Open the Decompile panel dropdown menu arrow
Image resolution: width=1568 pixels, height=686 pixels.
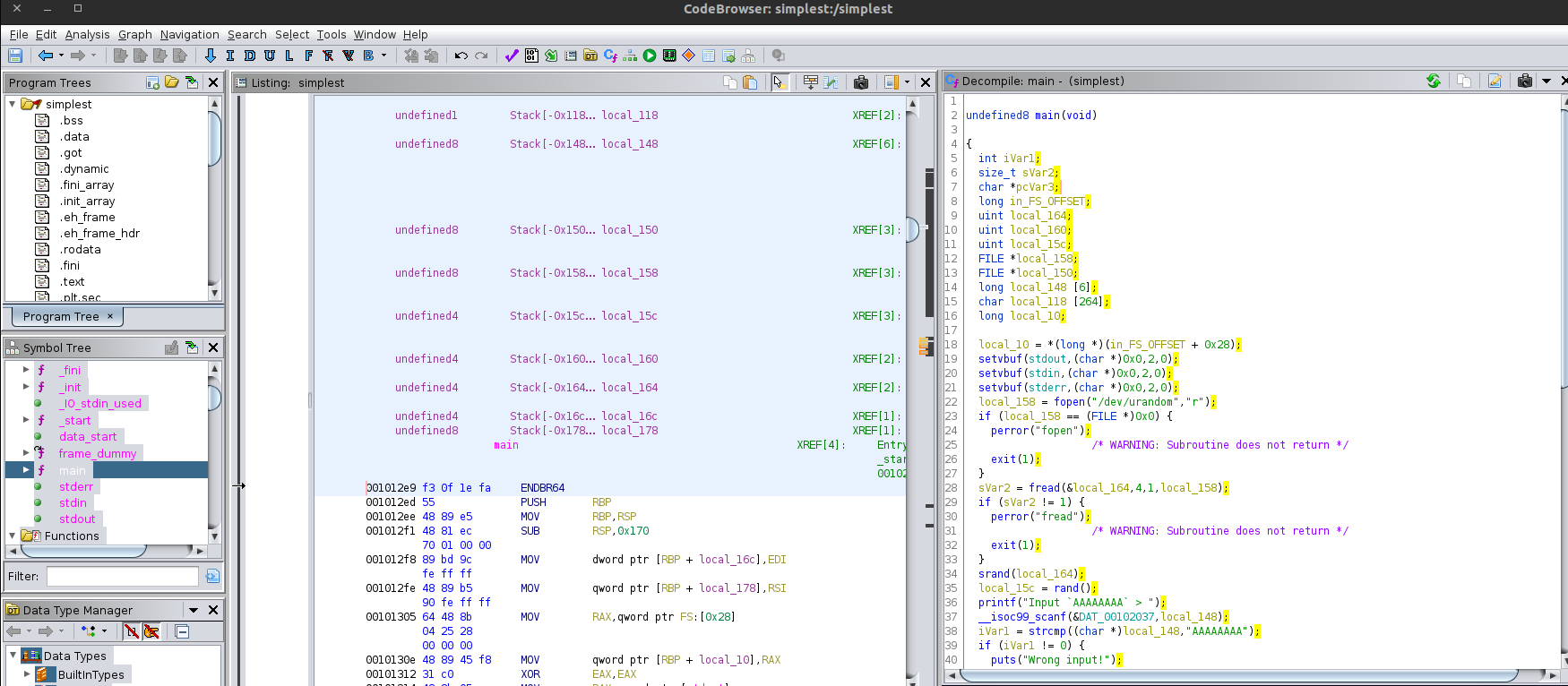click(x=1546, y=81)
